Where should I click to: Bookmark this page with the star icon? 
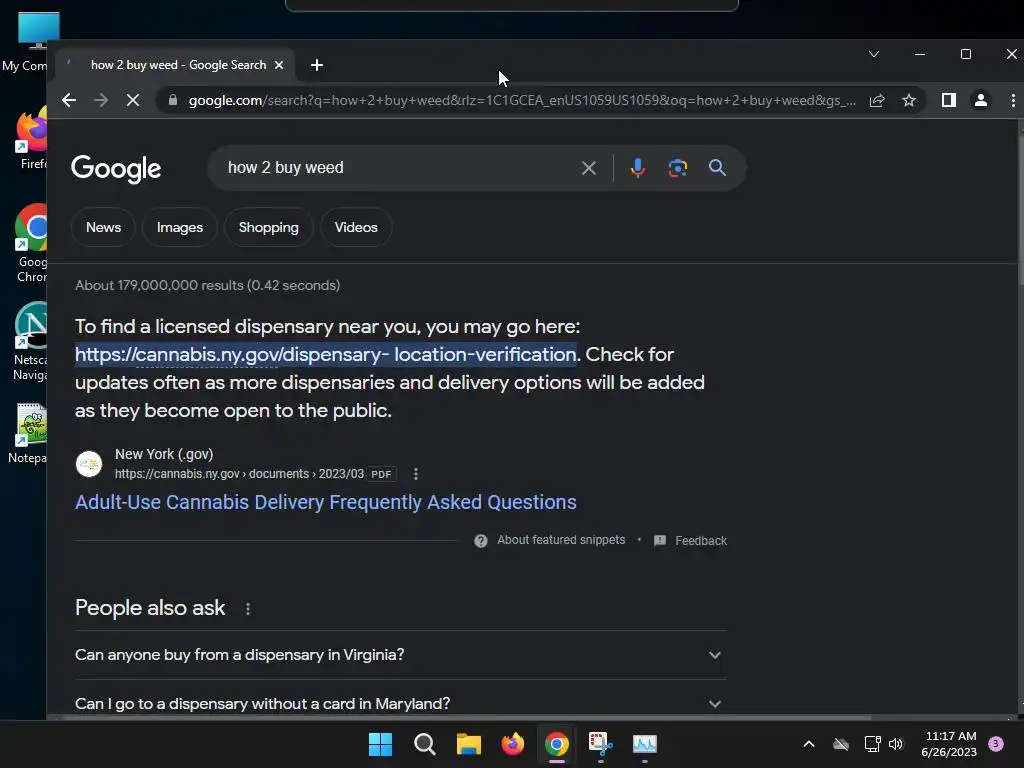coord(908,100)
